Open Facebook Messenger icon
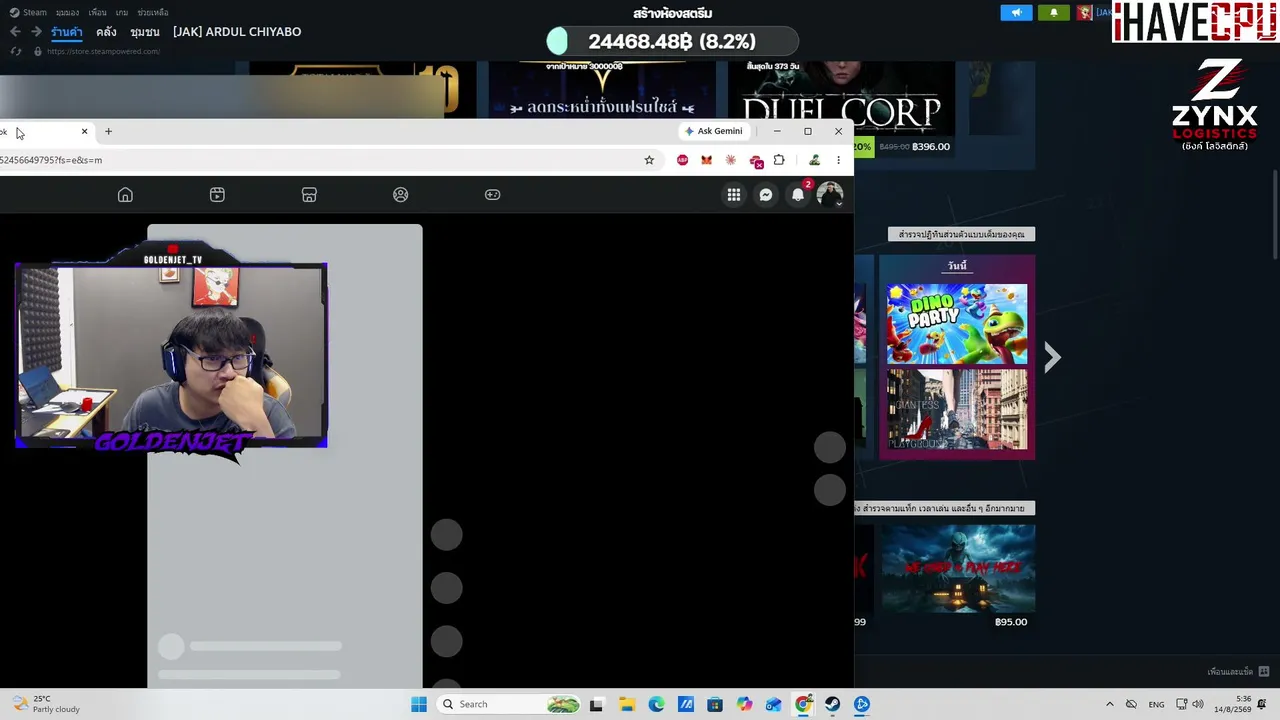The width and height of the screenshot is (1280, 720). click(x=766, y=195)
